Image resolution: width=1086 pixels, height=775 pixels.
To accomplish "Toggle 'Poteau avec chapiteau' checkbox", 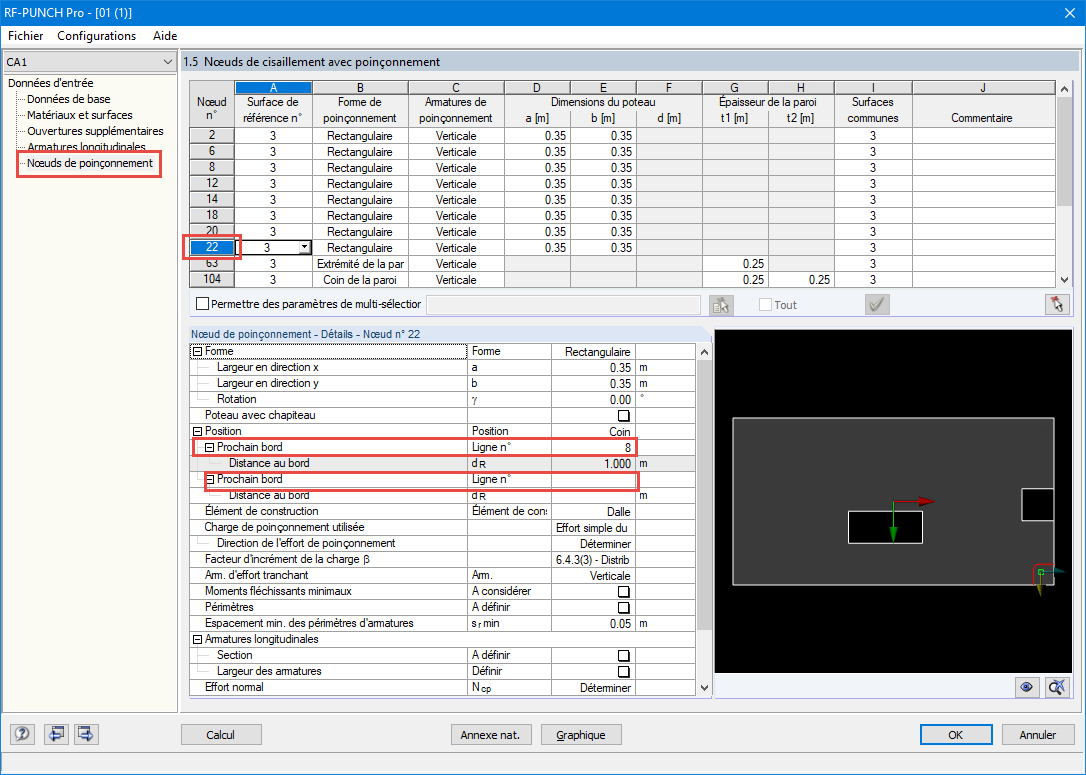I will point(623,416).
